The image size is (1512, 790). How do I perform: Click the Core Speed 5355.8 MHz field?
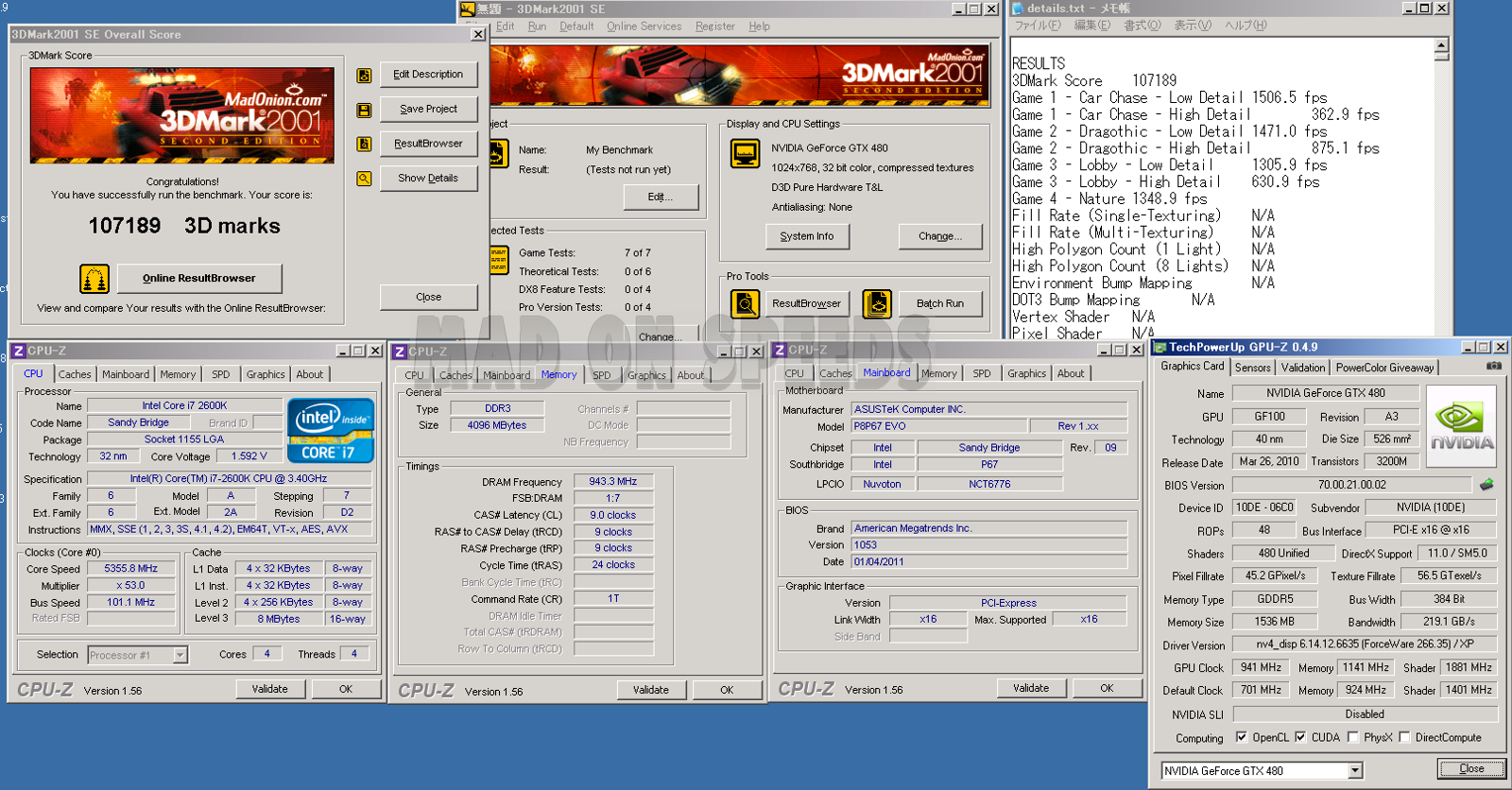coord(131,569)
